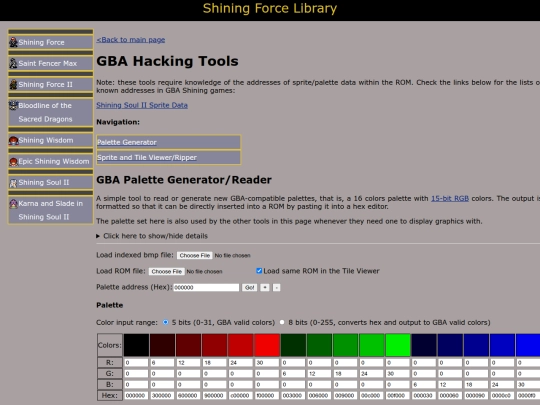This screenshot has width=540, height=405.
Task: Open Kama and Slade in Shining Soul II
Action: click(x=51, y=210)
